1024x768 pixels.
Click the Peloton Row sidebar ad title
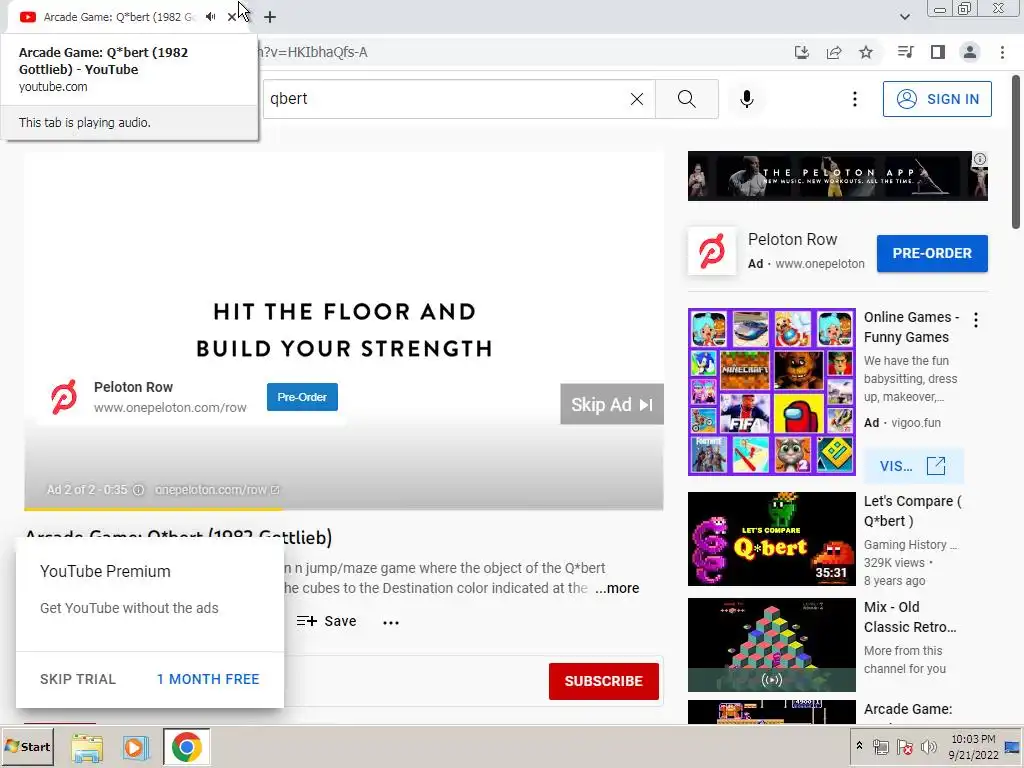pyautogui.click(x=792, y=240)
